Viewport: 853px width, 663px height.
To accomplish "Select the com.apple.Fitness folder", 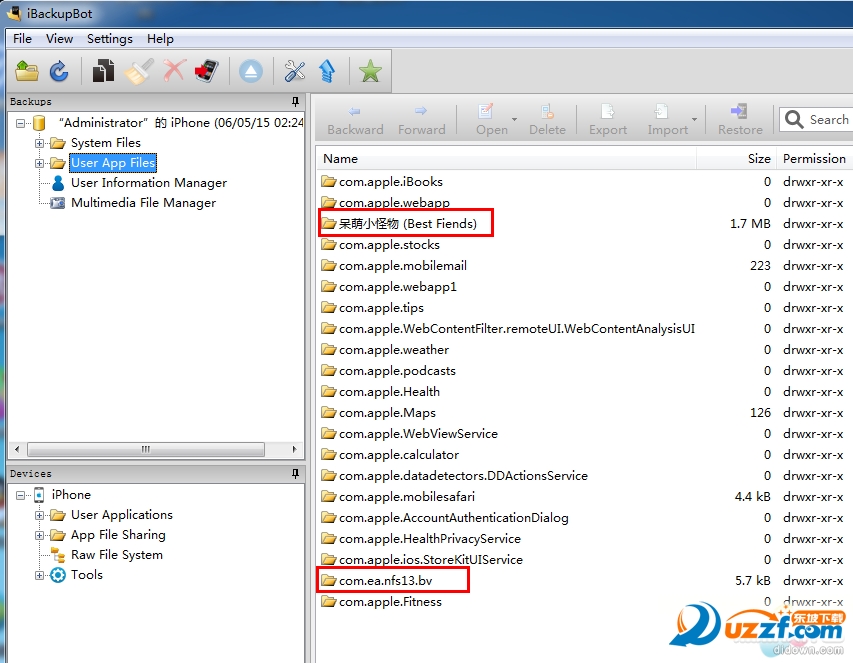I will pos(390,602).
